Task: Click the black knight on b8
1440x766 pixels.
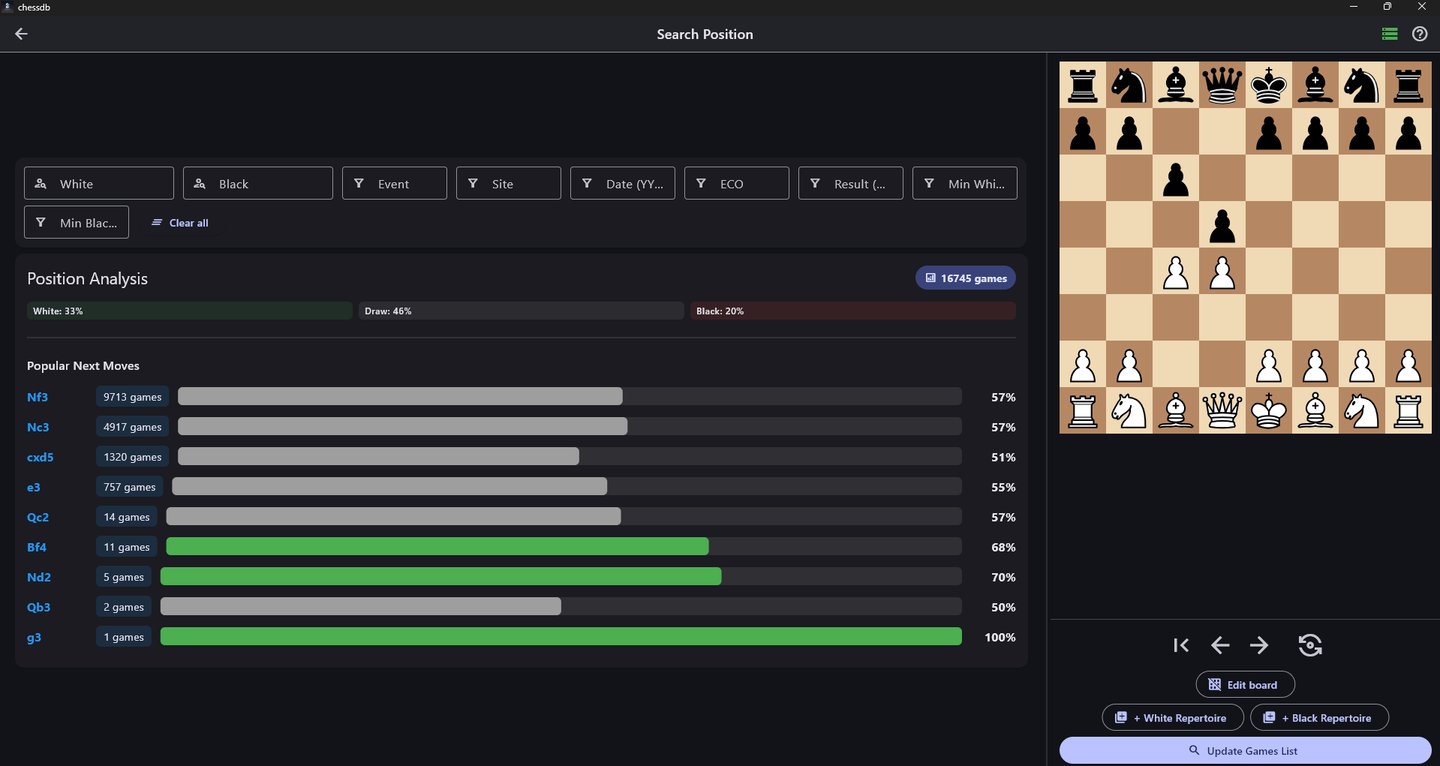Action: tap(1129, 85)
